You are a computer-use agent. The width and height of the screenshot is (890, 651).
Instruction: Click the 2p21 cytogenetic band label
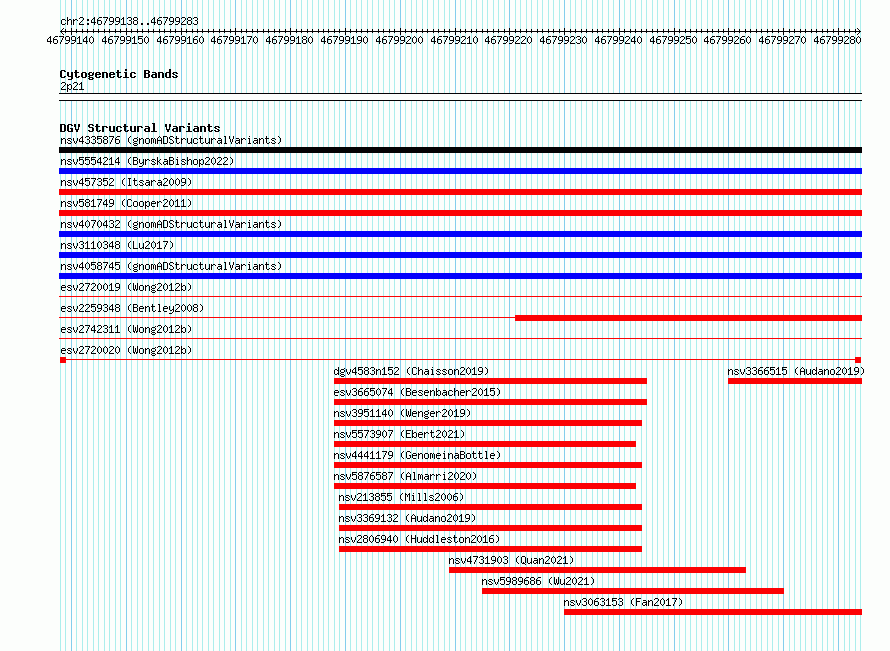[x=72, y=86]
